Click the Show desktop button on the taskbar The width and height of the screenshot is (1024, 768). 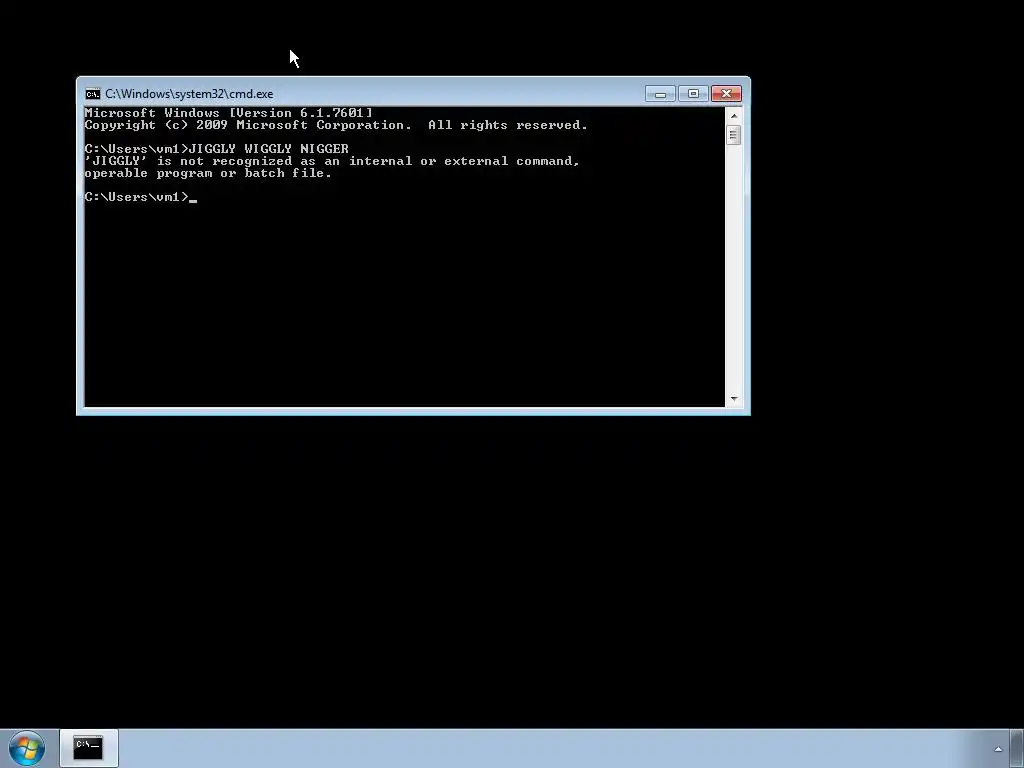(x=1017, y=748)
